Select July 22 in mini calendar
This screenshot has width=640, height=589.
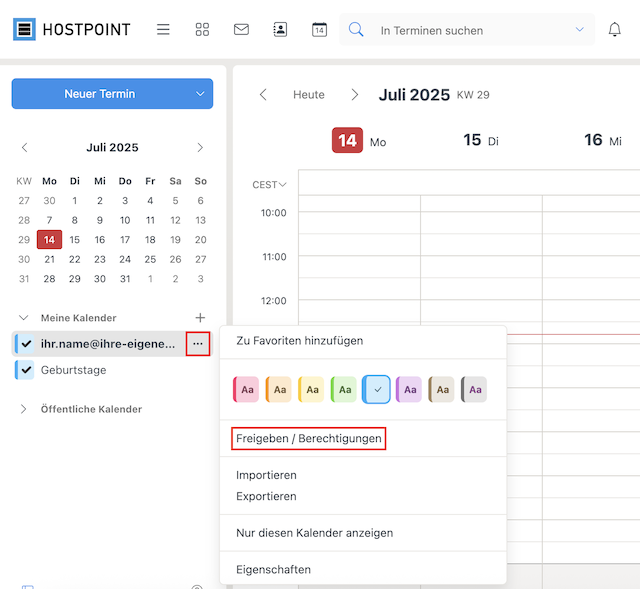(75, 259)
